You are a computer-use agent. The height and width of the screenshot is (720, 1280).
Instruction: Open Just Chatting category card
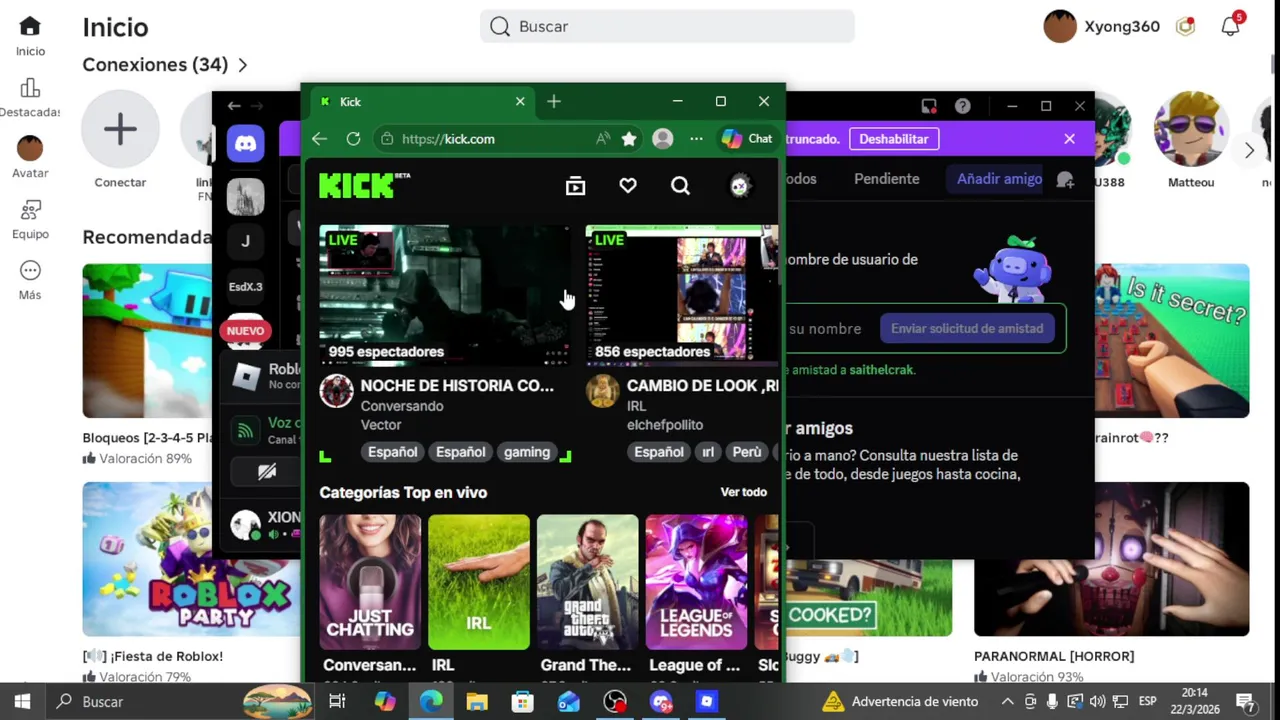[x=370, y=582]
